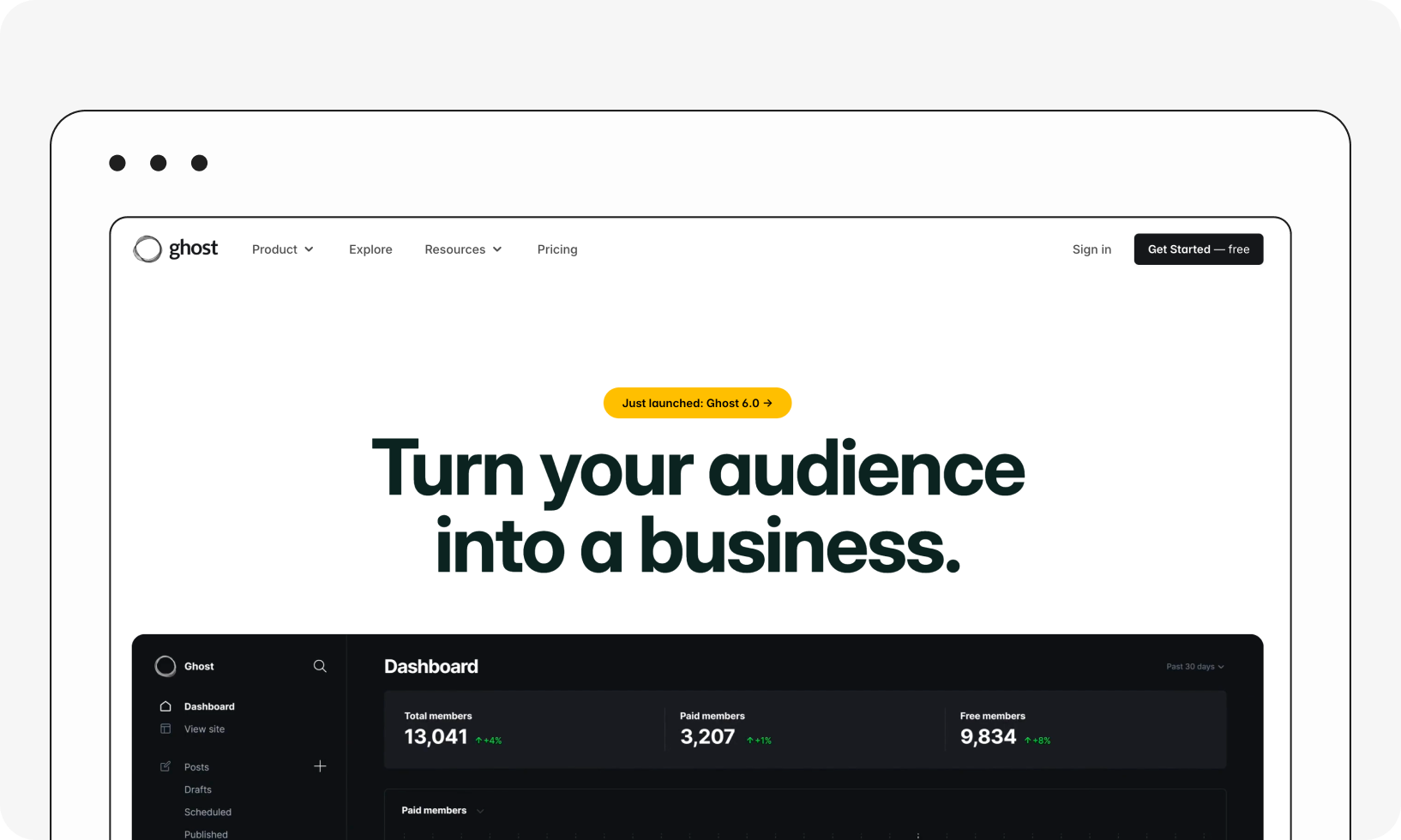Viewport: 1401px width, 840px height.
Task: Click the Posts edit icon in the sidebar
Action: (x=165, y=766)
